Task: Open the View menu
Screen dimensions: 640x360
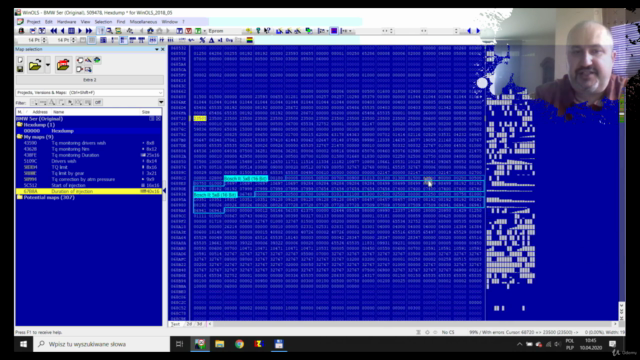Action: (x=85, y=22)
